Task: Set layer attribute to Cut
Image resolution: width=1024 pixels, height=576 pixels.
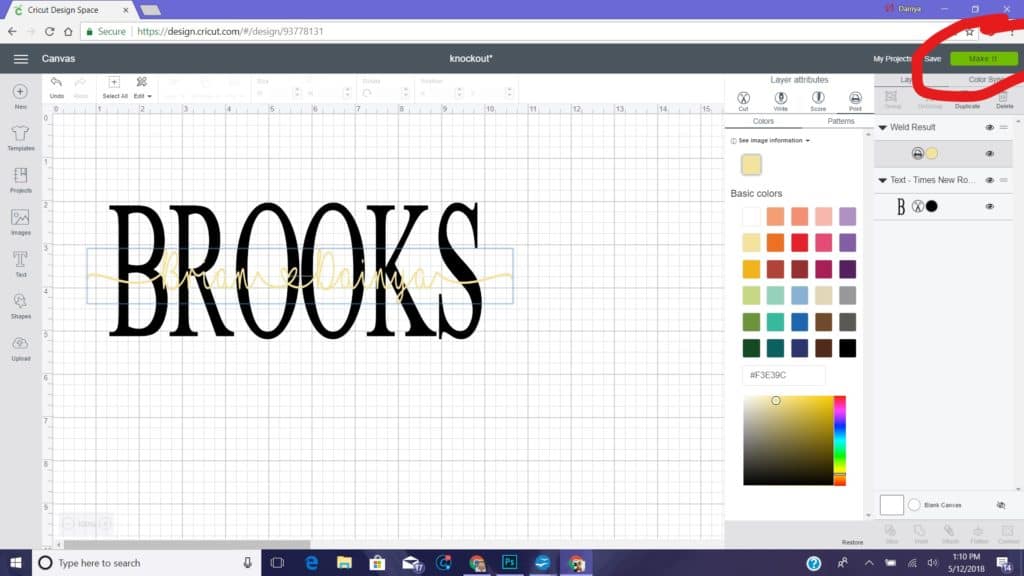Action: pyautogui.click(x=743, y=99)
